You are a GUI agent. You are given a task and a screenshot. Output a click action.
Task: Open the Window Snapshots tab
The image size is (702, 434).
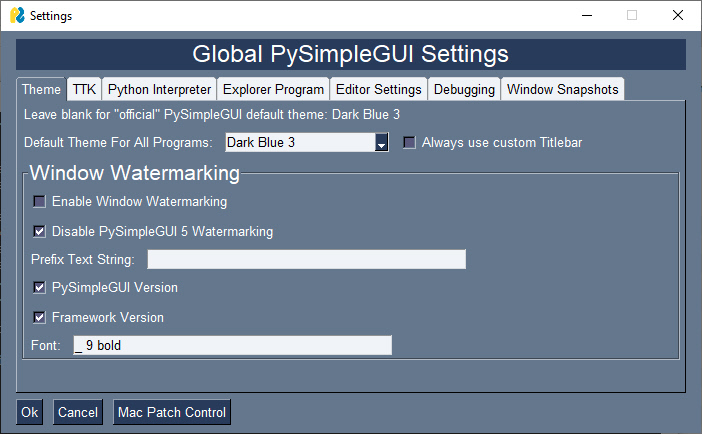tap(562, 89)
